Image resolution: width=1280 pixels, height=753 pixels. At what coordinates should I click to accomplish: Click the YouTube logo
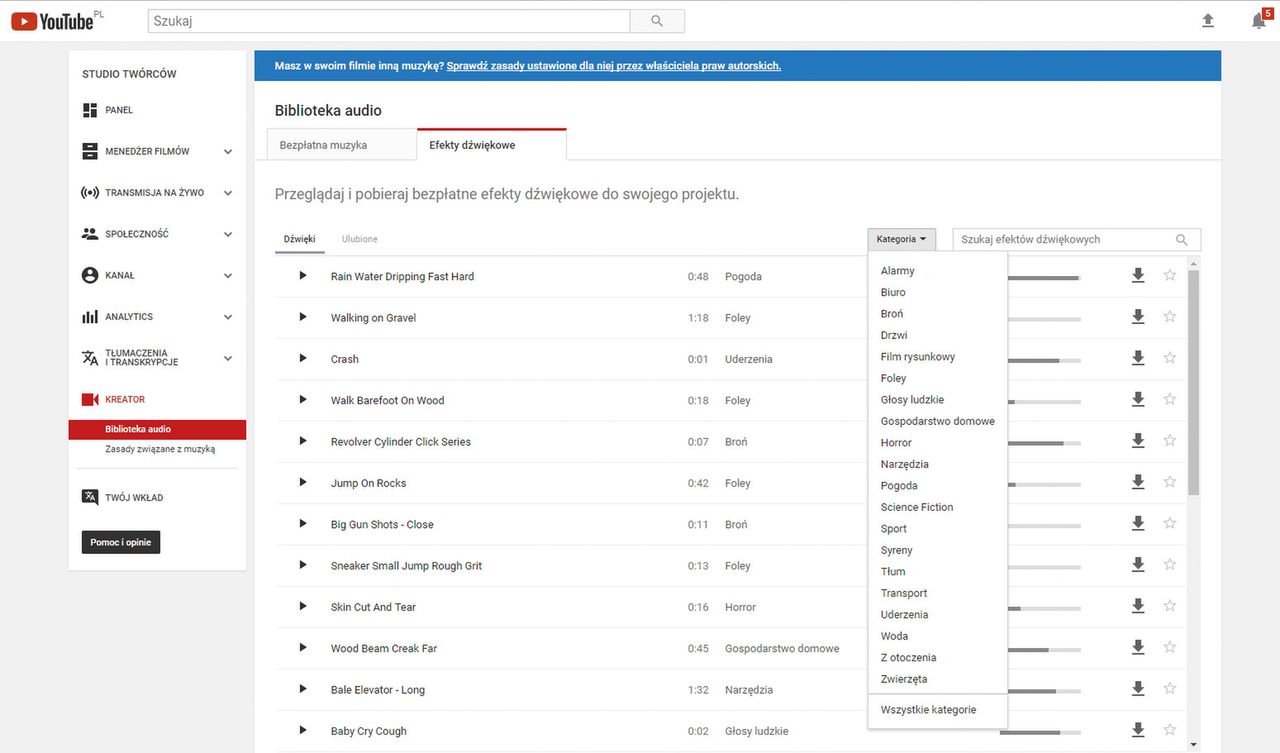click(x=52, y=20)
